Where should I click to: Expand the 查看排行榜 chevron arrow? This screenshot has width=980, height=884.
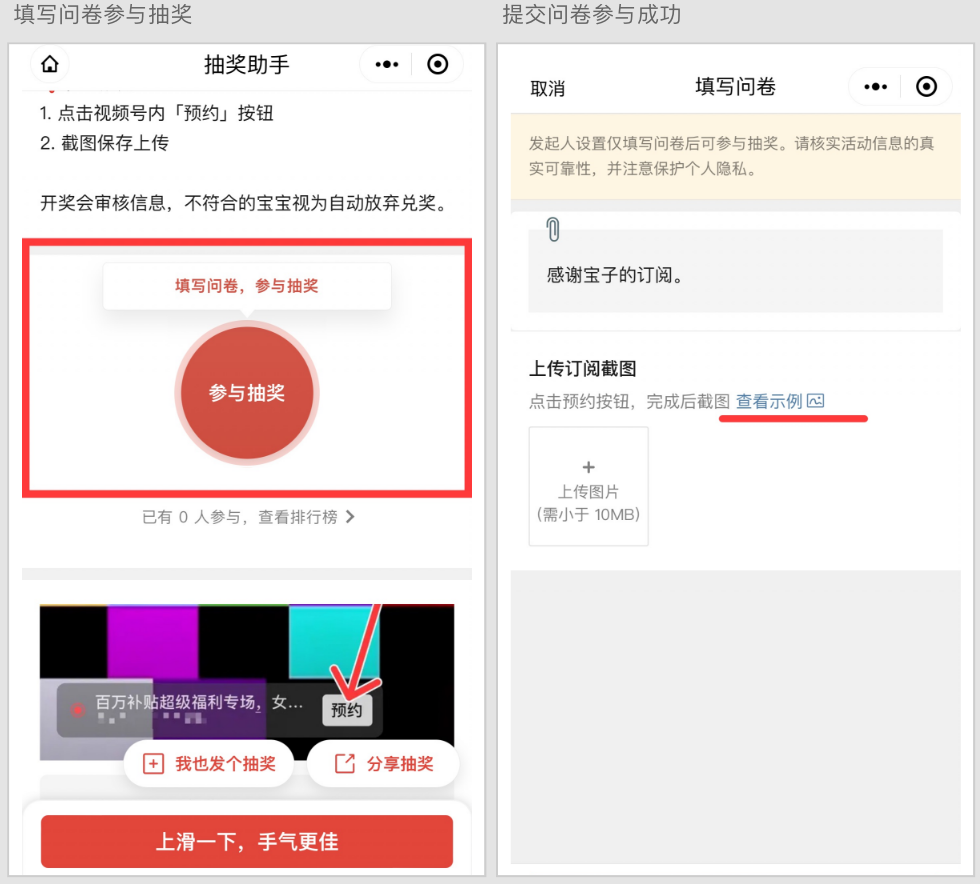point(349,517)
